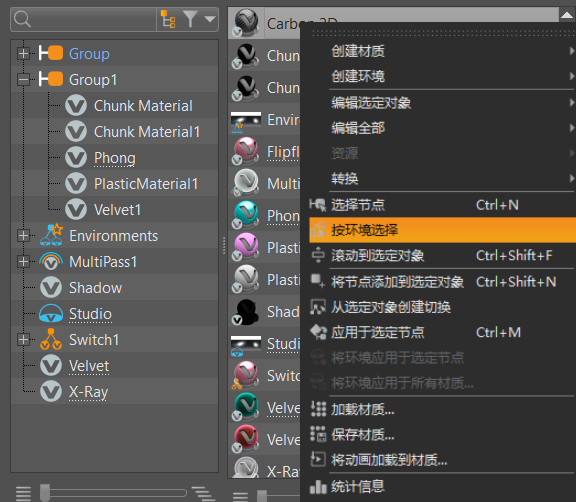
Task: Open the 转换 submenu
Action: click(x=443, y=178)
